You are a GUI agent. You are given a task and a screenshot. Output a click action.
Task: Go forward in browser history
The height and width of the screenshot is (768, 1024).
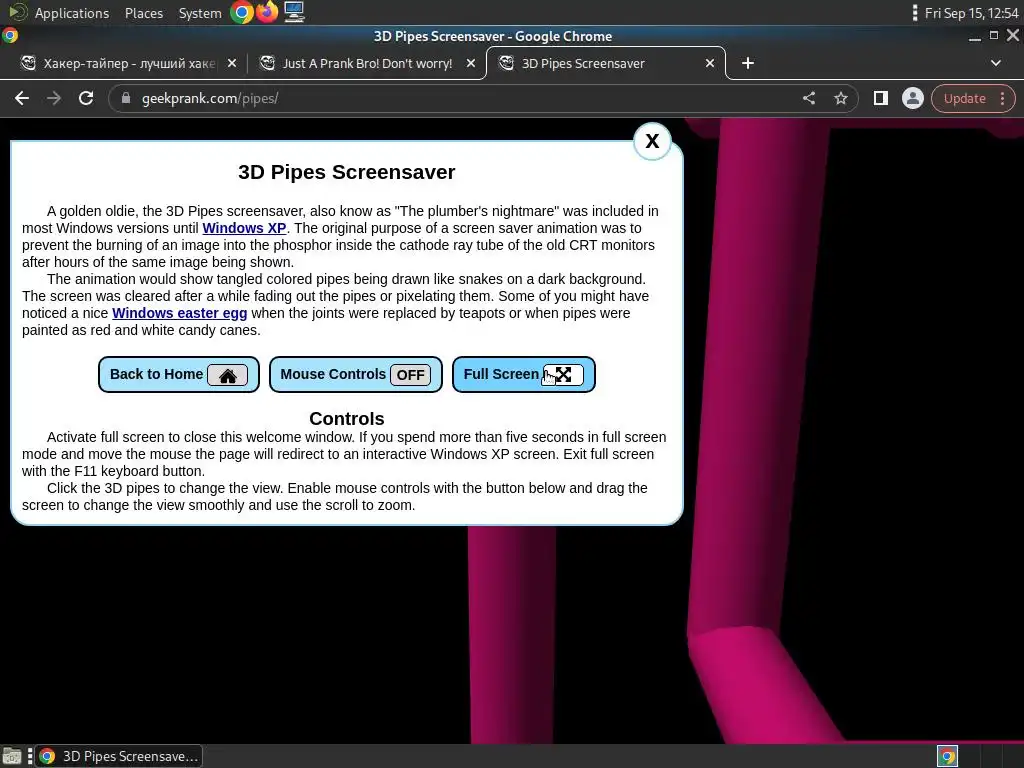[x=54, y=99]
